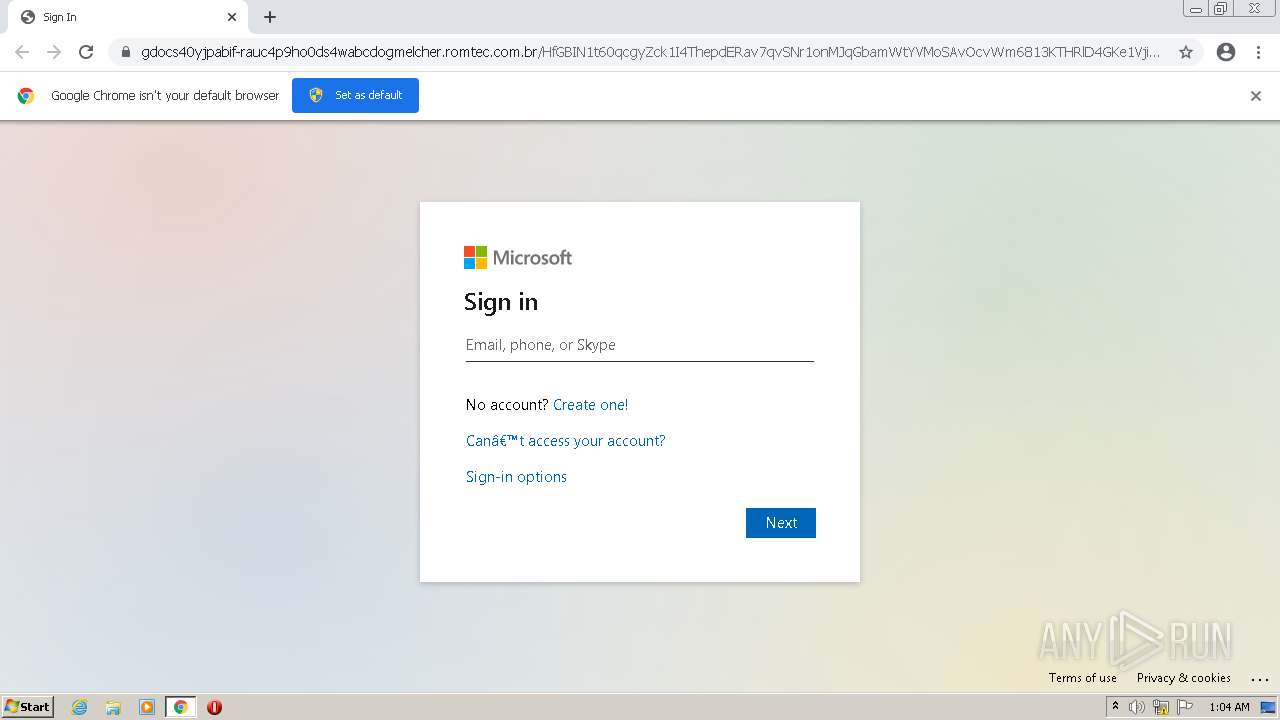The image size is (1280, 720).
Task: Click the address bar URL
Action: pyautogui.click(x=650, y=52)
